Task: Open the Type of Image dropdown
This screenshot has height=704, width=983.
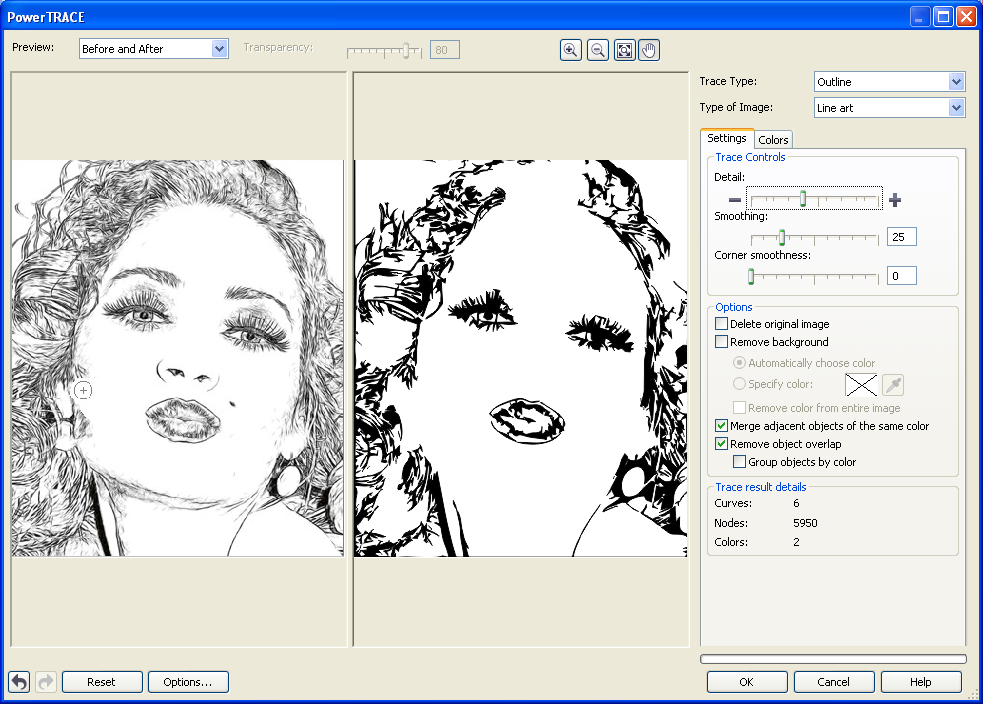Action: click(x=956, y=108)
